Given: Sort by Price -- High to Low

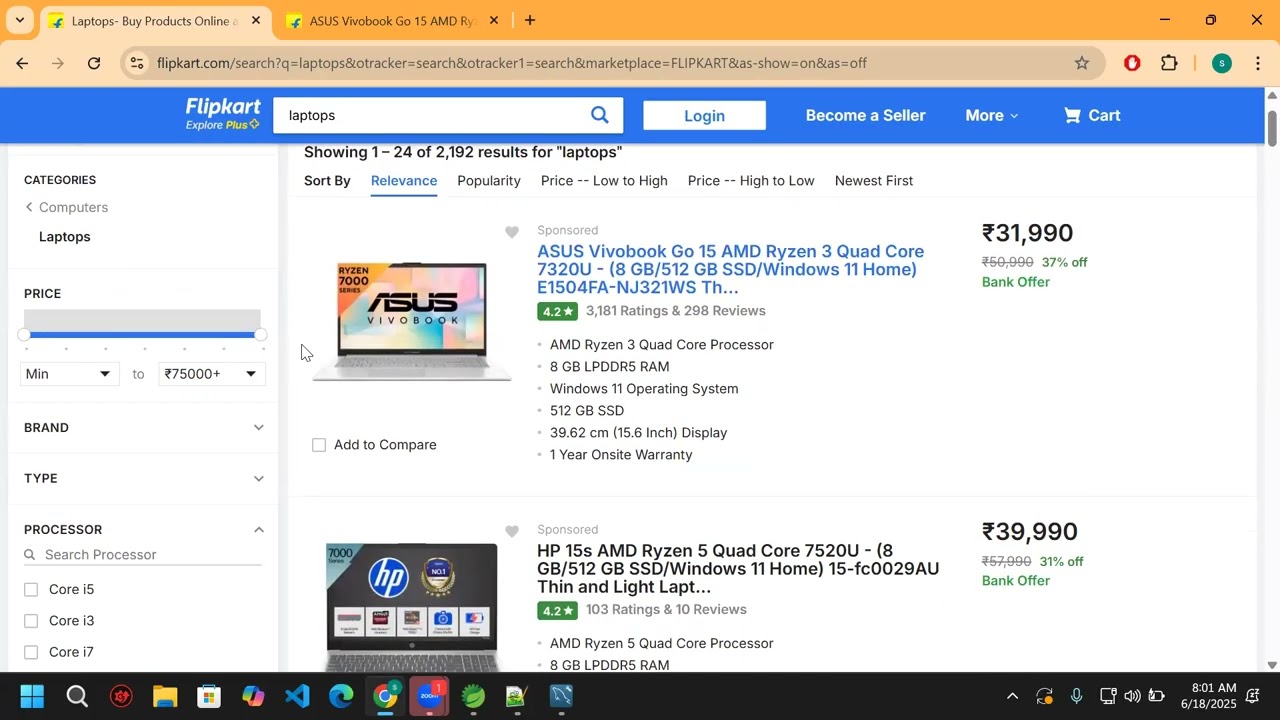Looking at the screenshot, I should click(x=751, y=181).
